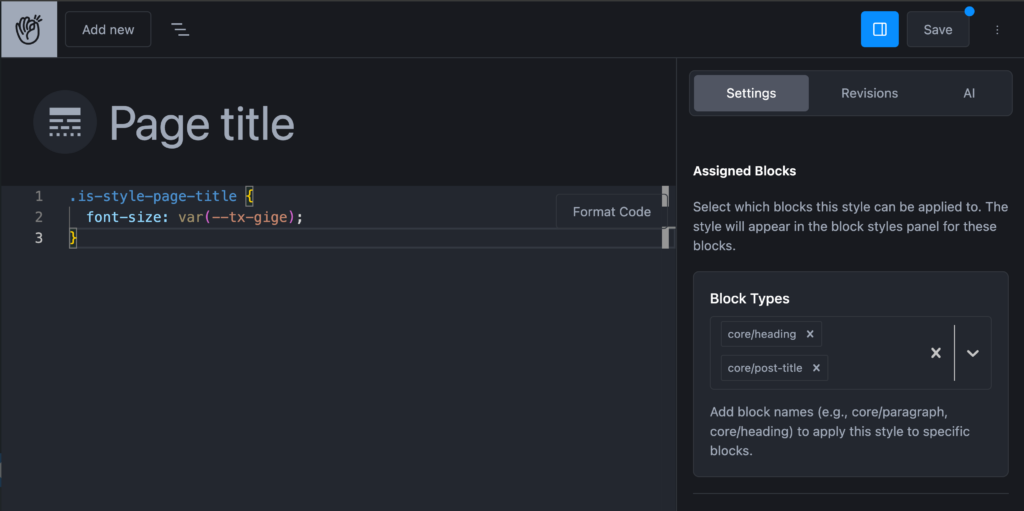Click line number 3 in the editor gutter
Image resolution: width=1024 pixels, height=511 pixels.
(x=39, y=238)
